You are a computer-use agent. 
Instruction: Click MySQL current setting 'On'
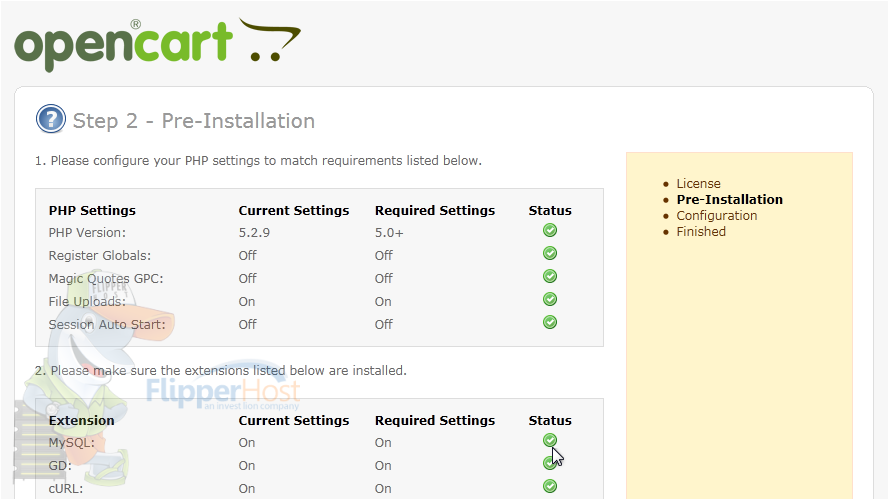coord(247,443)
